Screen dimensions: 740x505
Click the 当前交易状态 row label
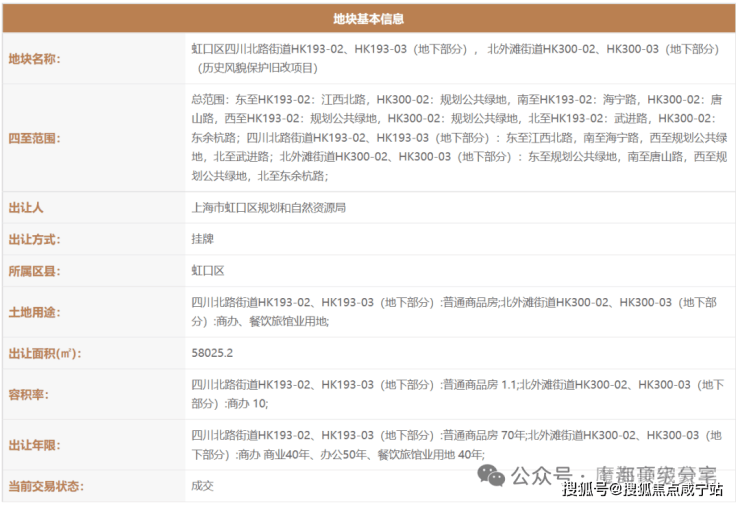coord(46,486)
